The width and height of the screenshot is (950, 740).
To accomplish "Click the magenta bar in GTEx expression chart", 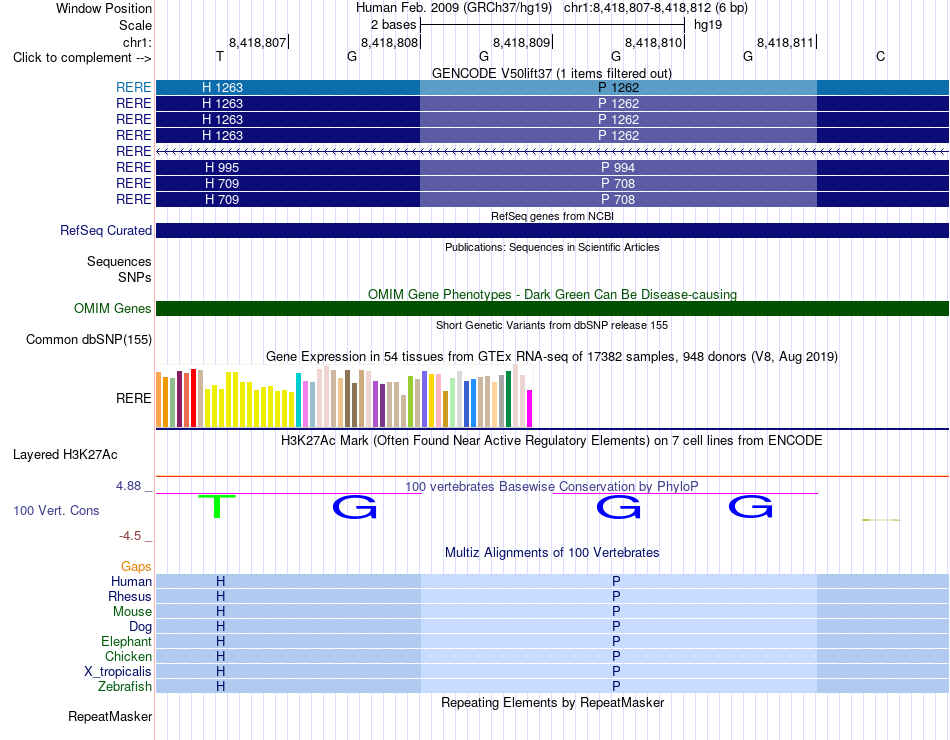I will [x=530, y=408].
